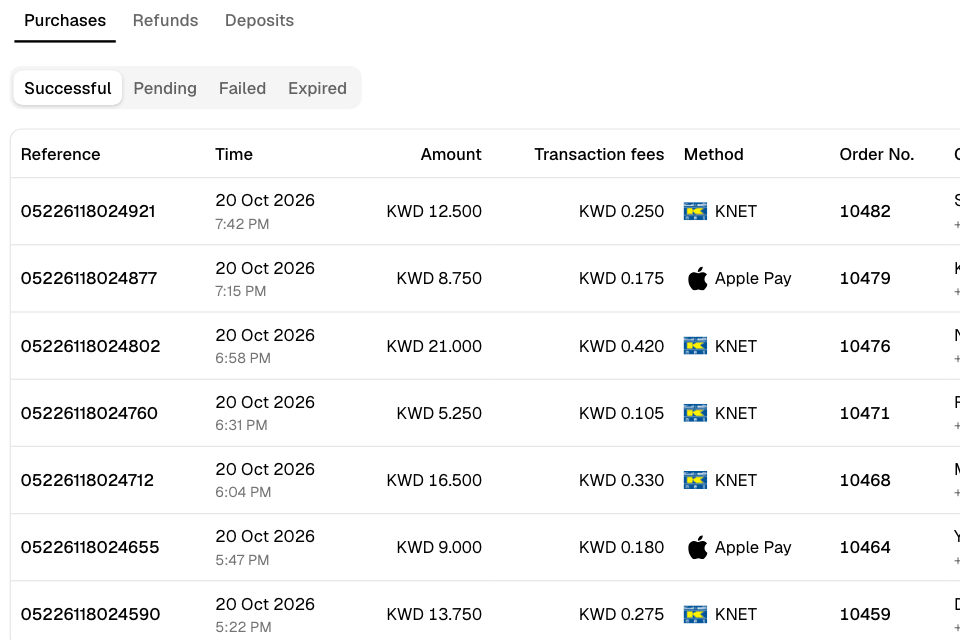Click KNET logo icon for order 10476
Screen dimensions: 960x640
pyautogui.click(x=695, y=346)
